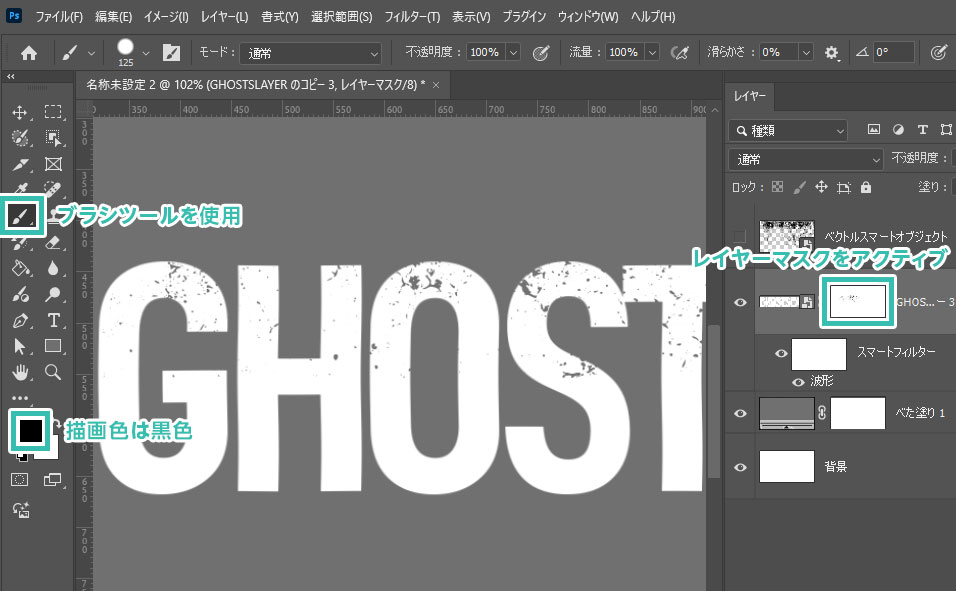Toggle lock transparent pixels
The image size is (956, 591).
[x=777, y=187]
